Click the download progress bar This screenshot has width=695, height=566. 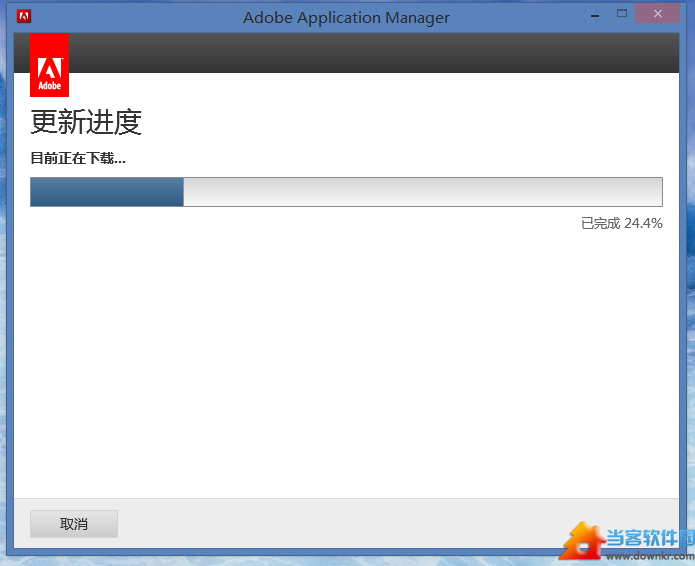click(x=346, y=192)
